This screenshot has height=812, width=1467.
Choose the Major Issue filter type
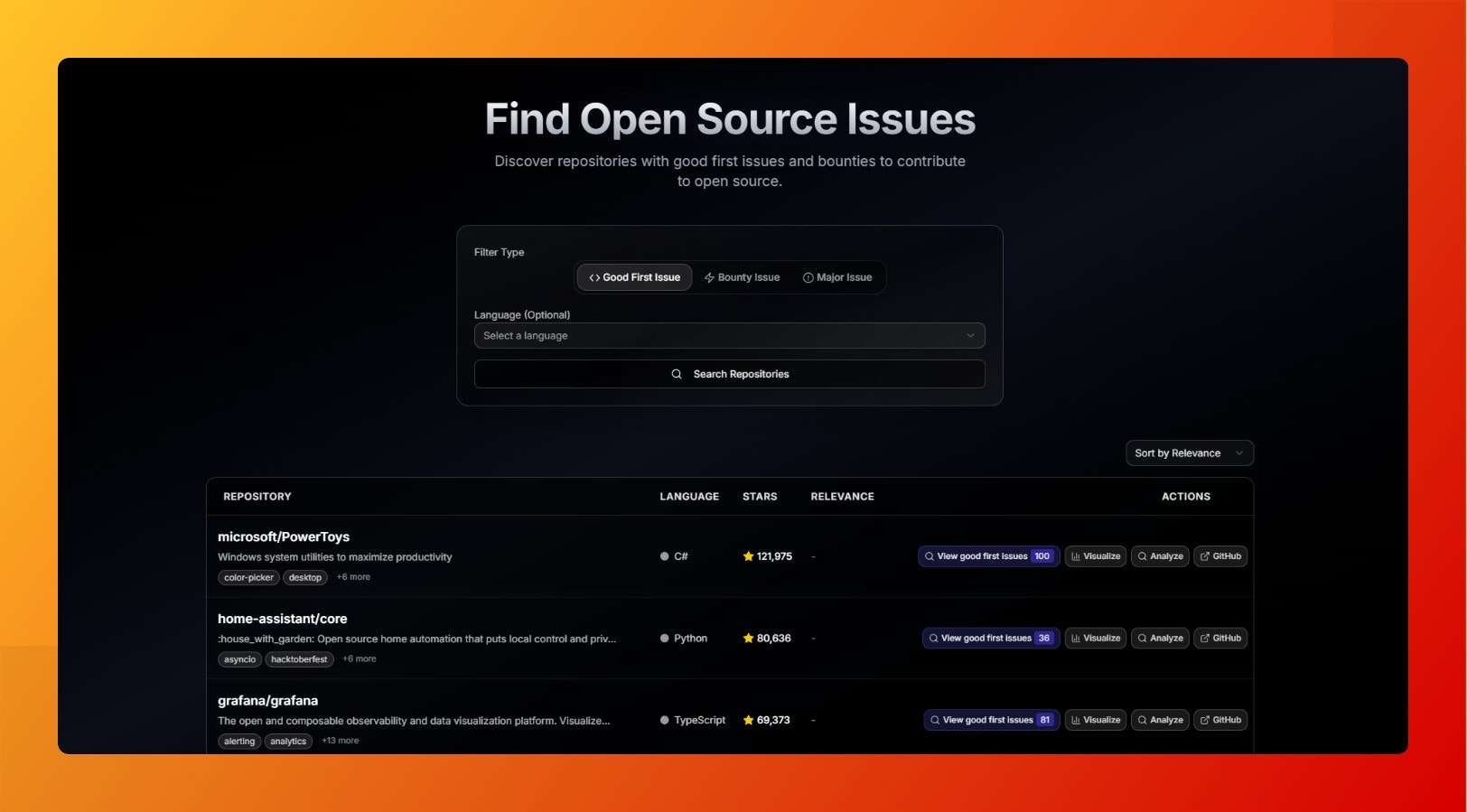tap(837, 277)
